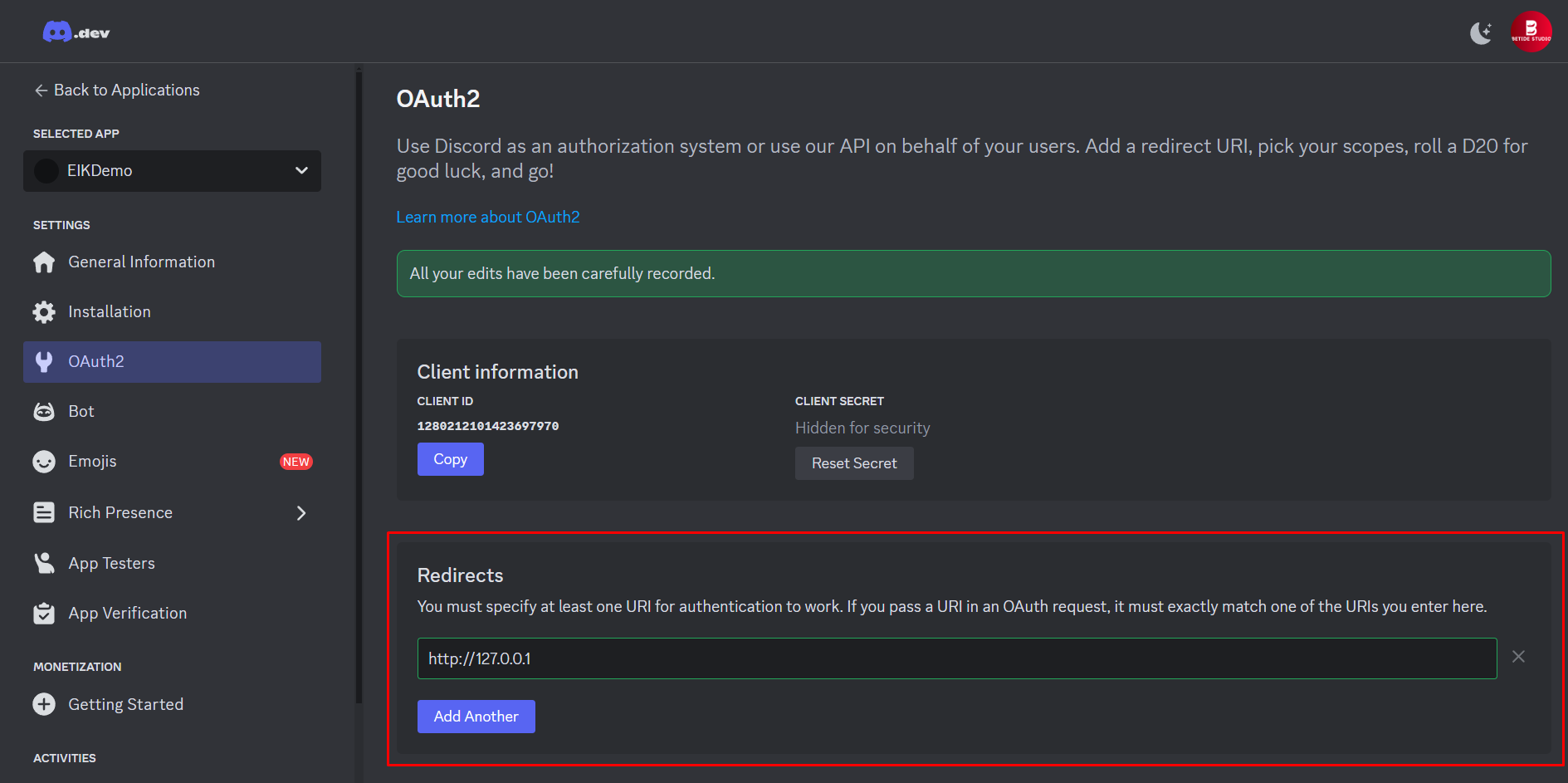Remove the http://127.0.0.1 redirect entry

(1518, 657)
